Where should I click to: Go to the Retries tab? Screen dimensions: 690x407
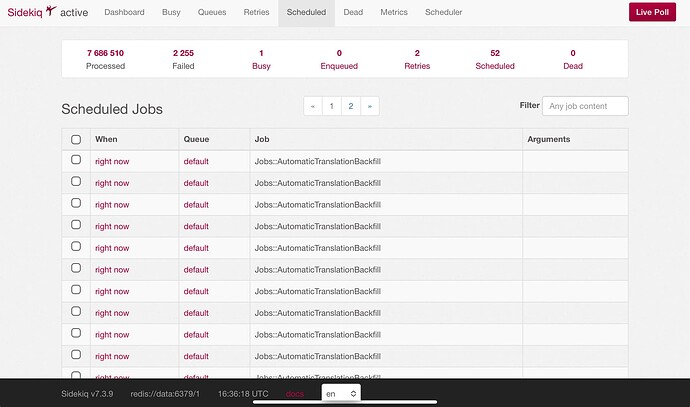pos(256,12)
